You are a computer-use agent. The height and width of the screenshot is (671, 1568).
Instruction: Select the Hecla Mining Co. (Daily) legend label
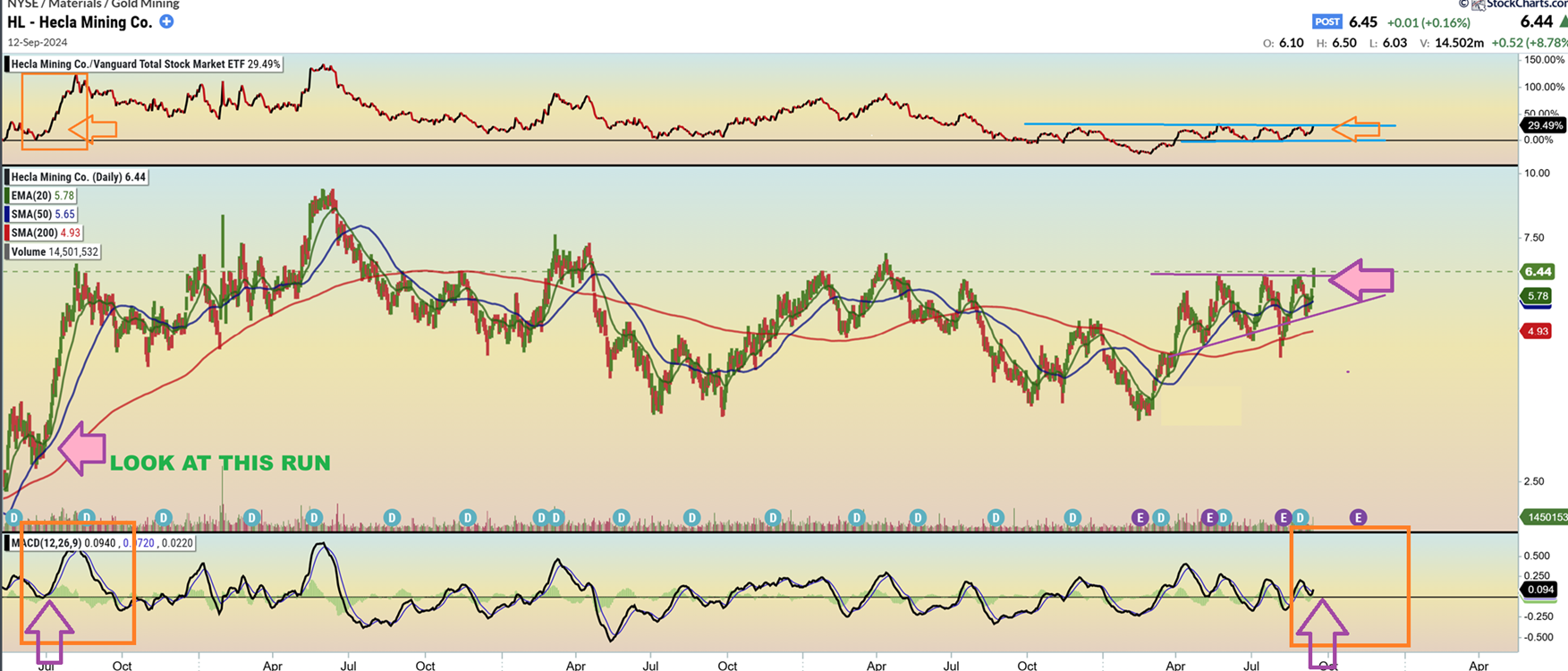pos(77,177)
